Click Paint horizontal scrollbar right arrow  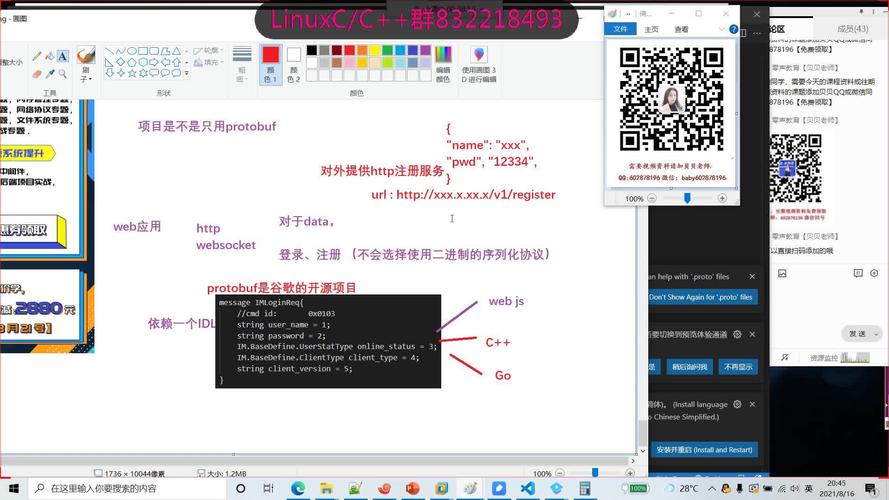tap(633, 461)
